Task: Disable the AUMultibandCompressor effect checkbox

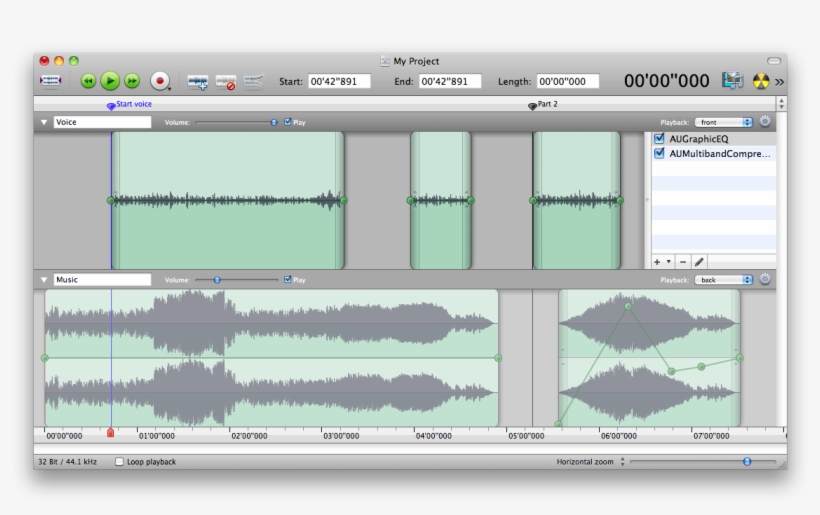Action: [x=659, y=153]
